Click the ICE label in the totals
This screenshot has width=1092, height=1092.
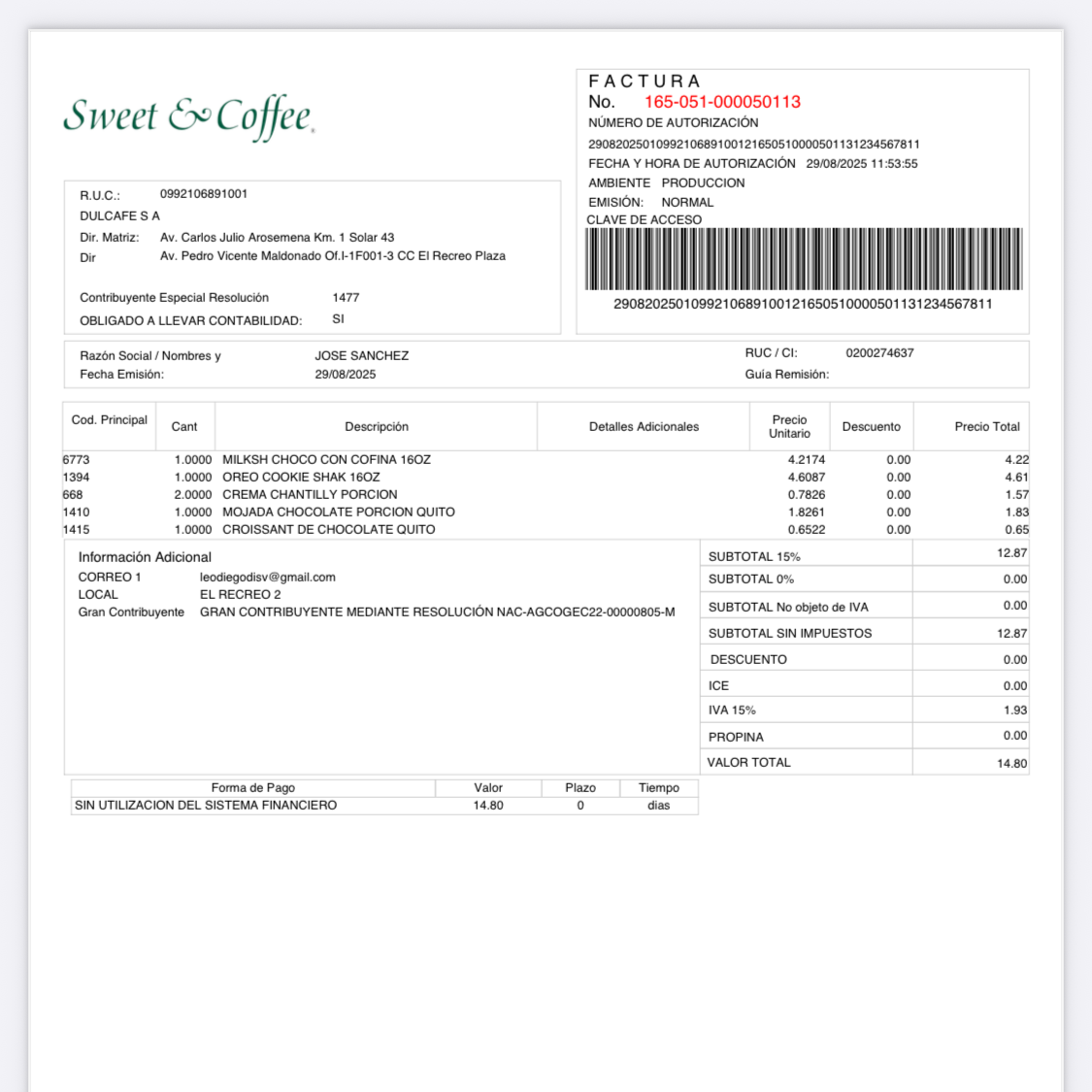tap(718, 685)
